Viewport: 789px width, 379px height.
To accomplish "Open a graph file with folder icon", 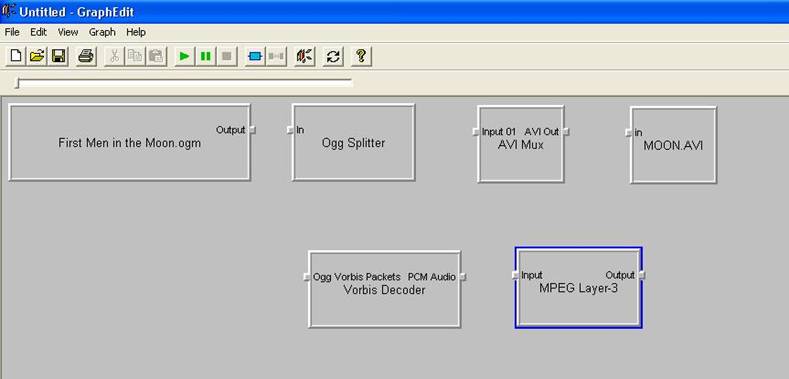I will coord(37,56).
